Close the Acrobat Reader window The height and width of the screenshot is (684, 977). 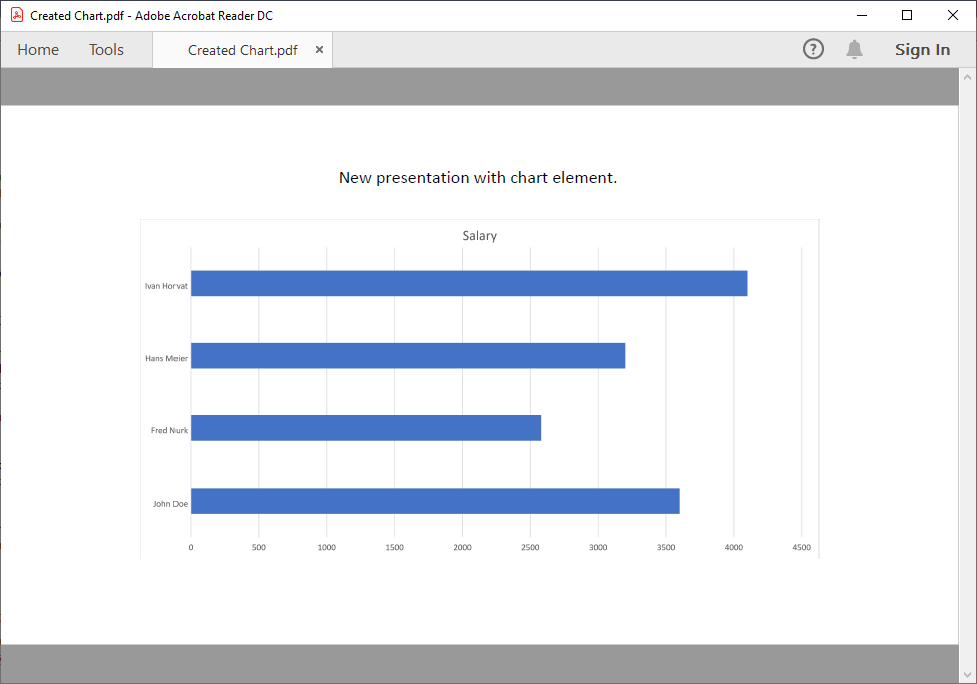[952, 15]
